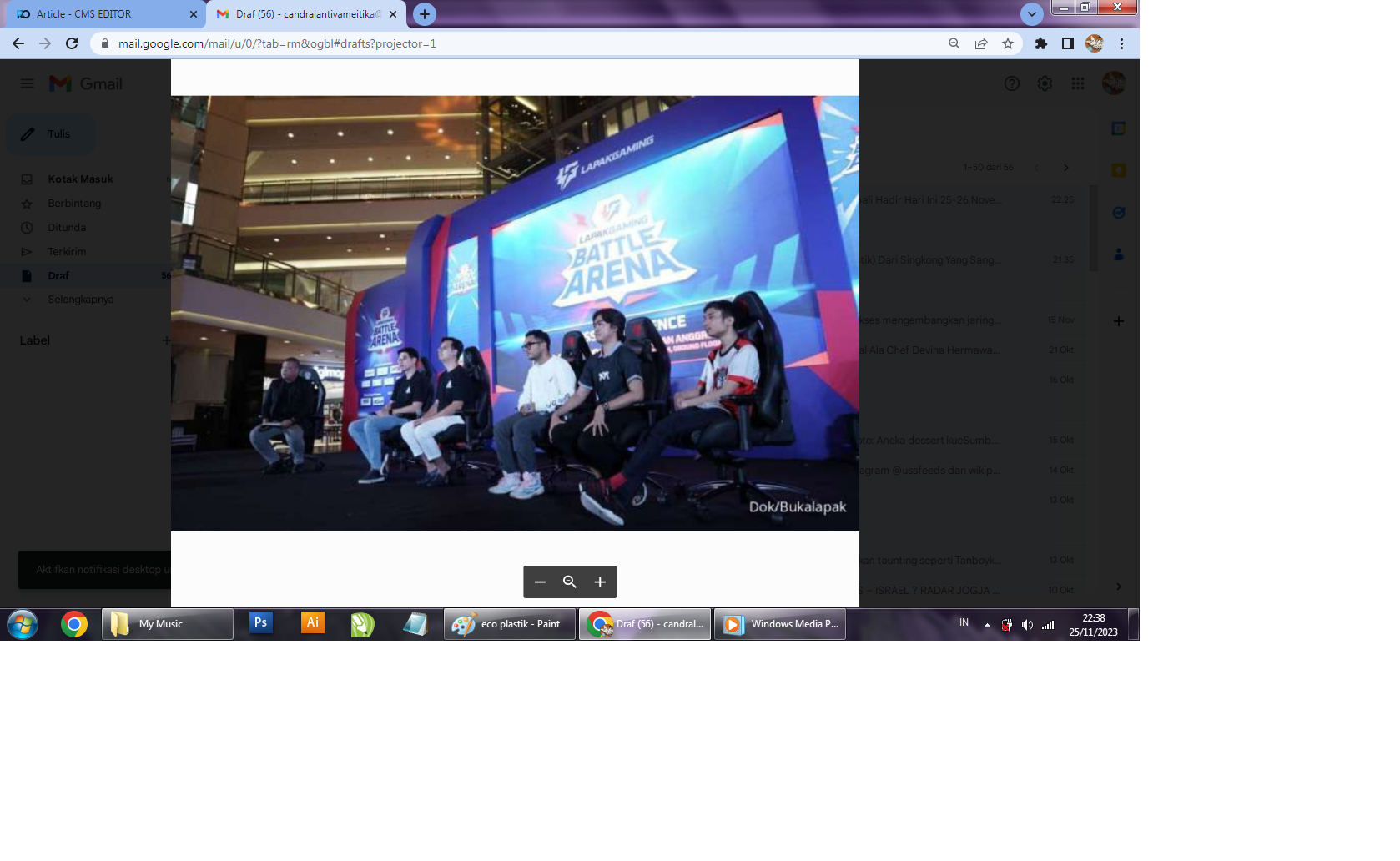Open Google account avatar in Gmail
The height and width of the screenshot is (861, 1400).
click(x=1114, y=83)
